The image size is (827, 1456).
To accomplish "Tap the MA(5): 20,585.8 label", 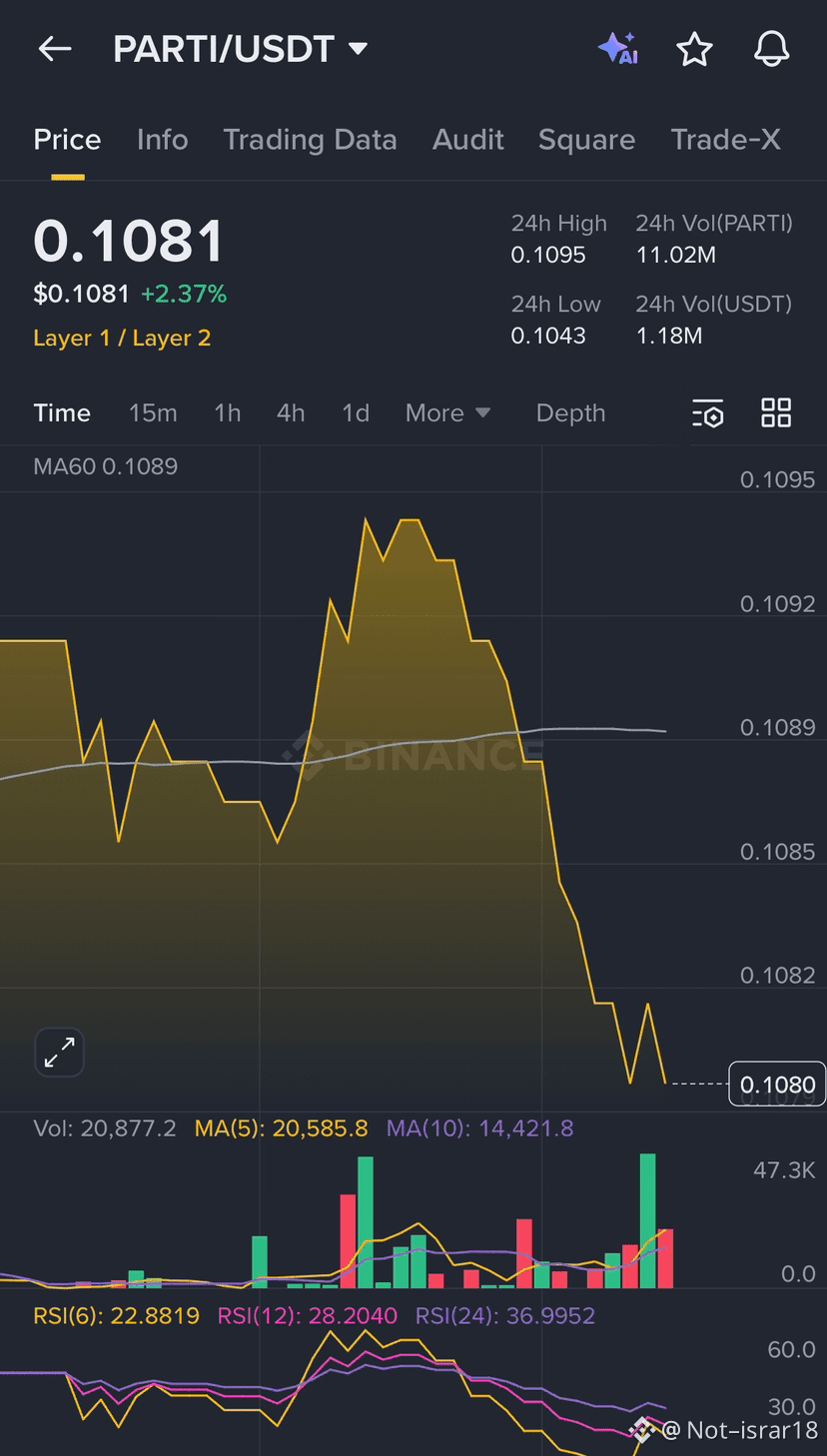I will point(281,1129).
